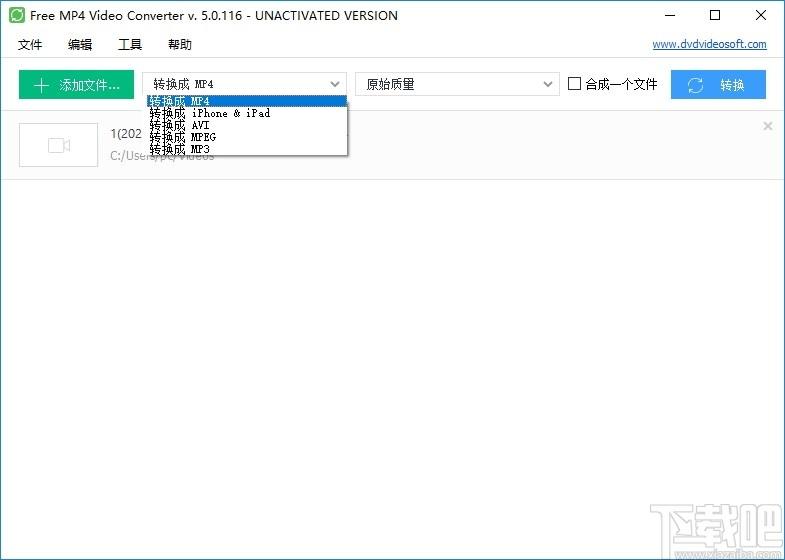Choose 转换成 MP3 from the list
785x560 pixels.
click(x=247, y=149)
